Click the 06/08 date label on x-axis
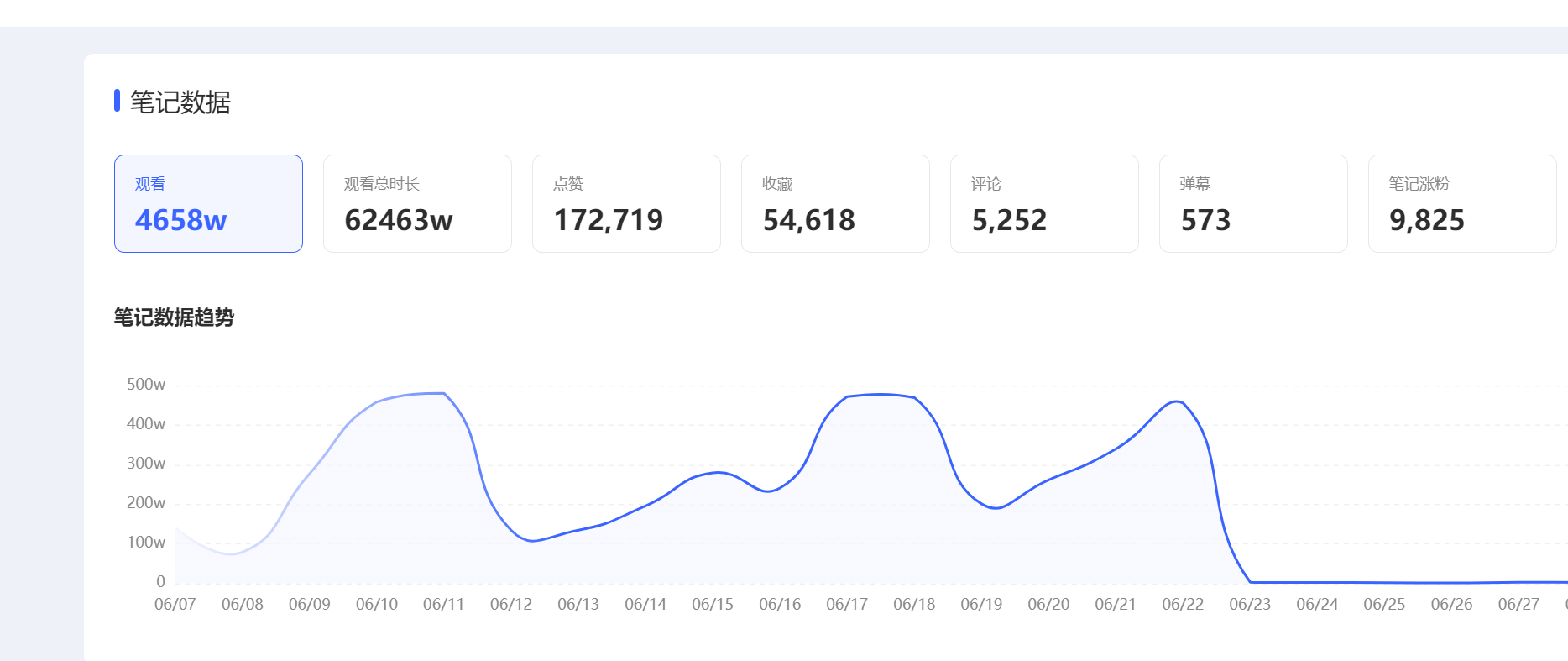The image size is (1568, 661). point(243,605)
